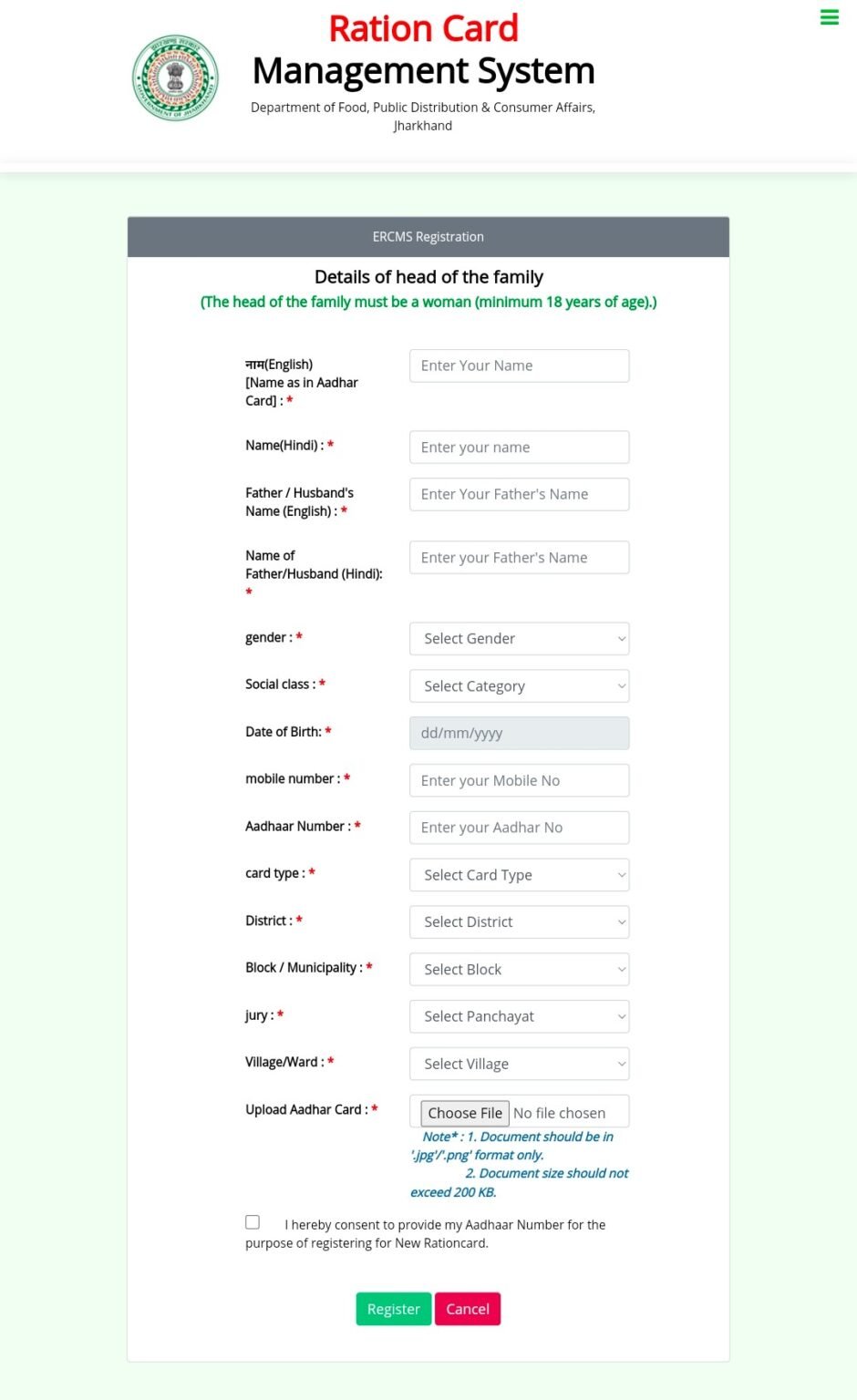Select the mobile number input field
Viewport: 857px width, 1400px height.
pyautogui.click(x=519, y=780)
